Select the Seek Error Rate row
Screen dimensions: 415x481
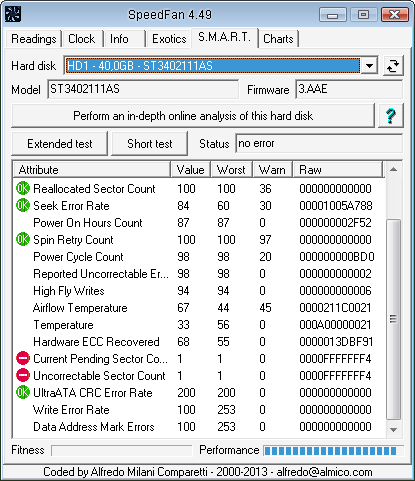click(199, 206)
